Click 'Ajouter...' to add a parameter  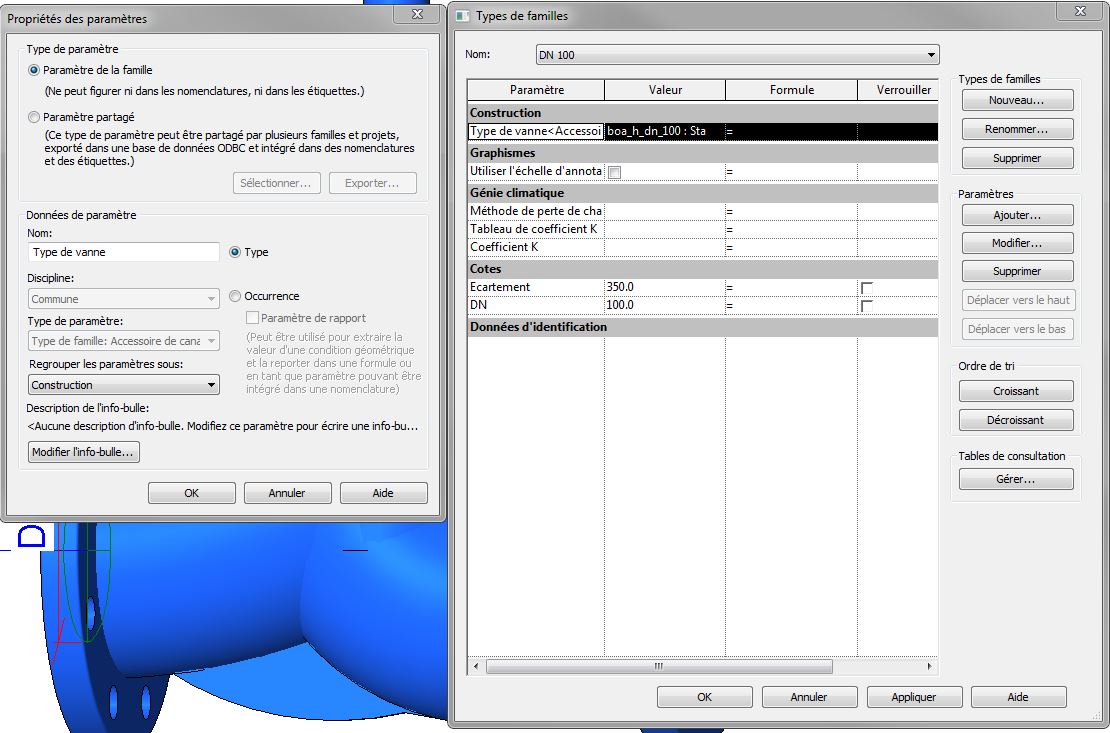1016,215
